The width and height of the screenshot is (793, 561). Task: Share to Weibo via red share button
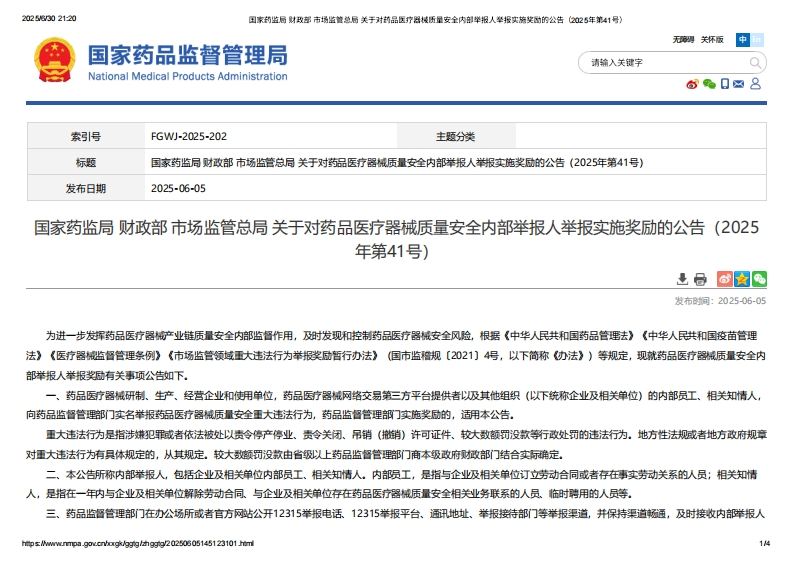point(726,279)
